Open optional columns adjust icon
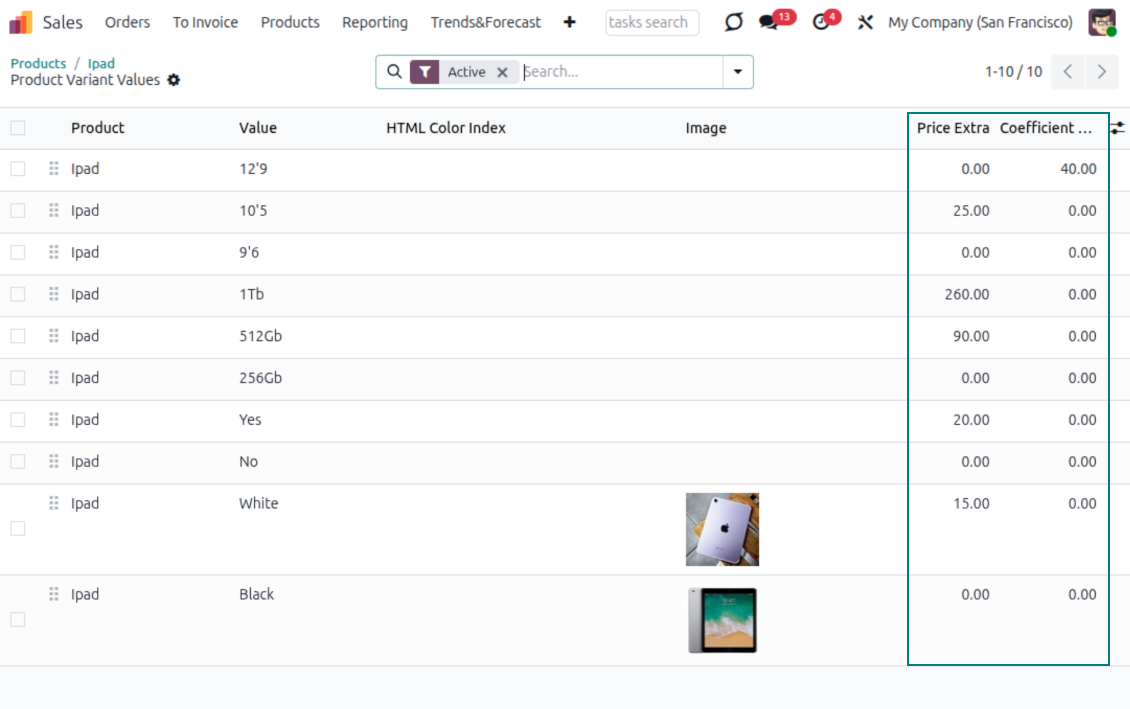 (1118, 128)
